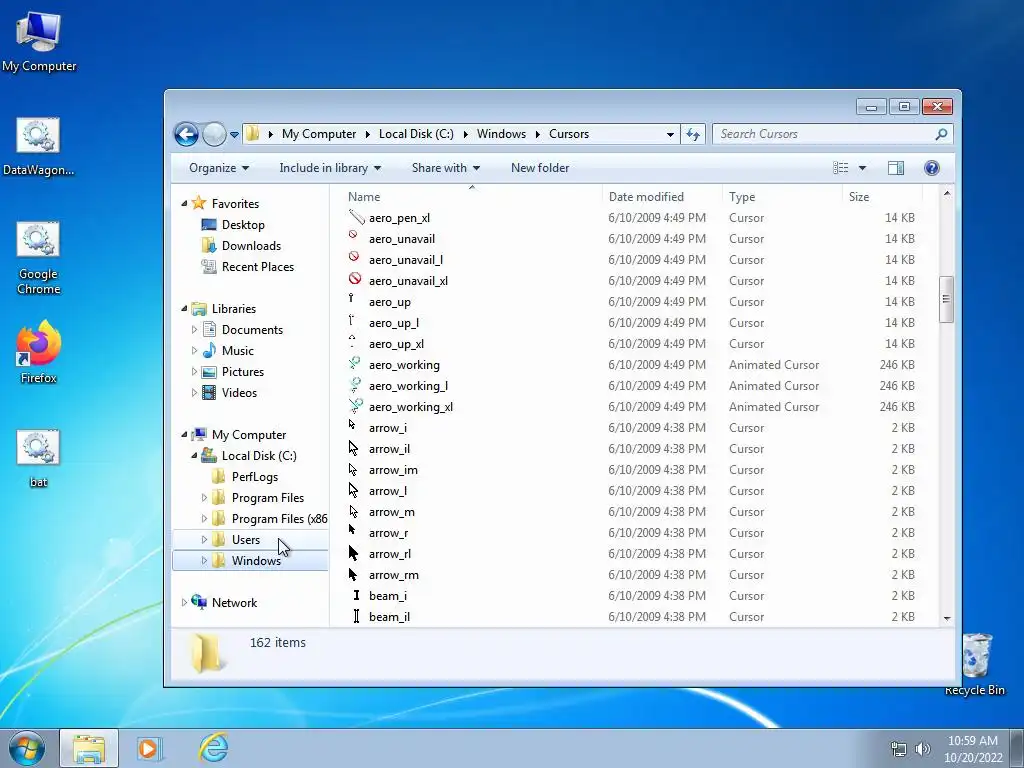This screenshot has height=768, width=1024.
Task: Click the New folder button
Action: point(540,168)
